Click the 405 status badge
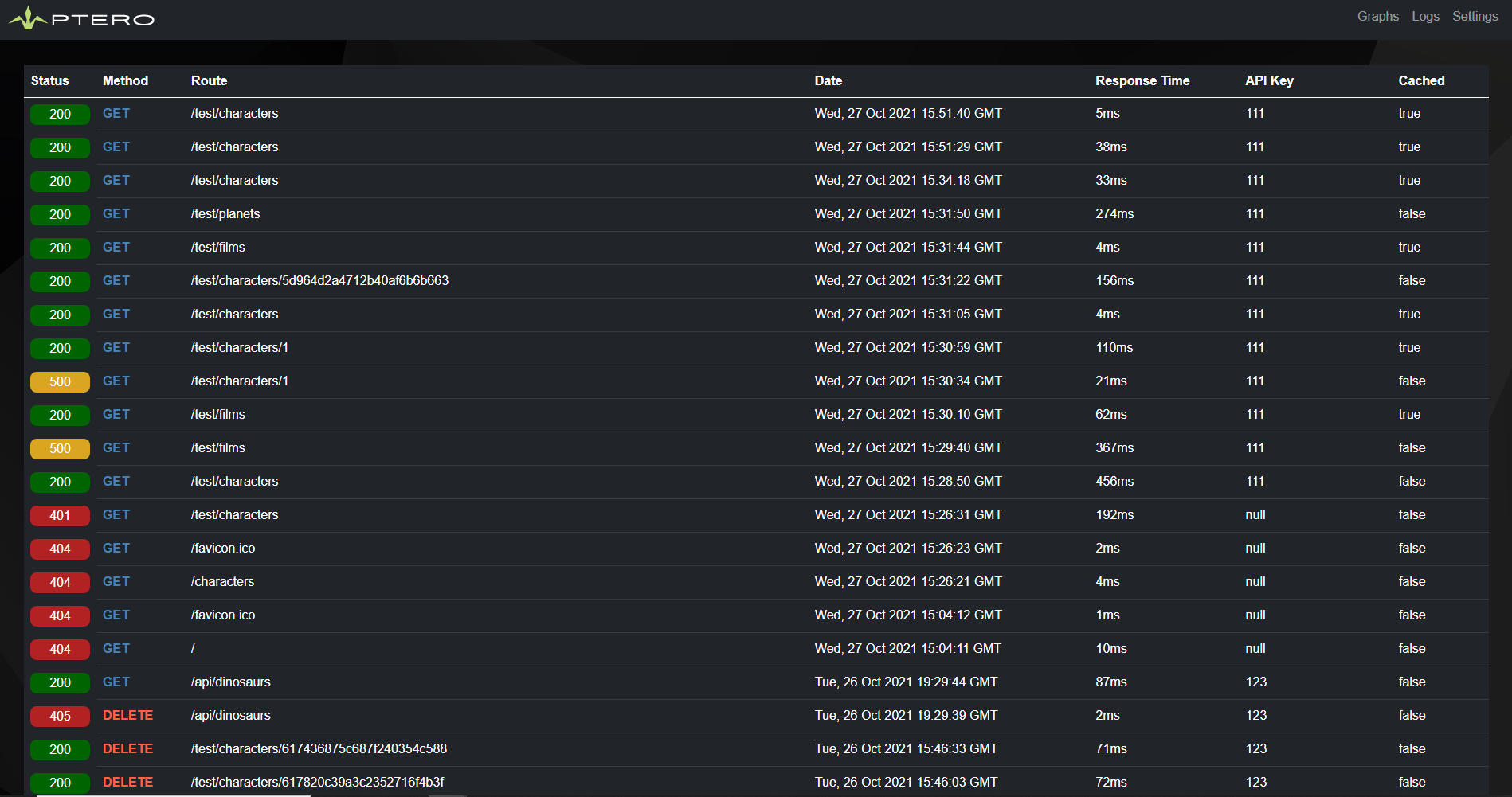Viewport: 1512px width, 797px height. (60, 716)
